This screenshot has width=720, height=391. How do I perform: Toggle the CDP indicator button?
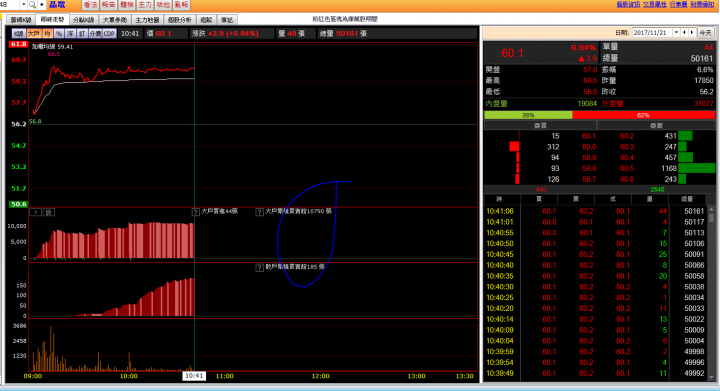pyautogui.click(x=109, y=34)
